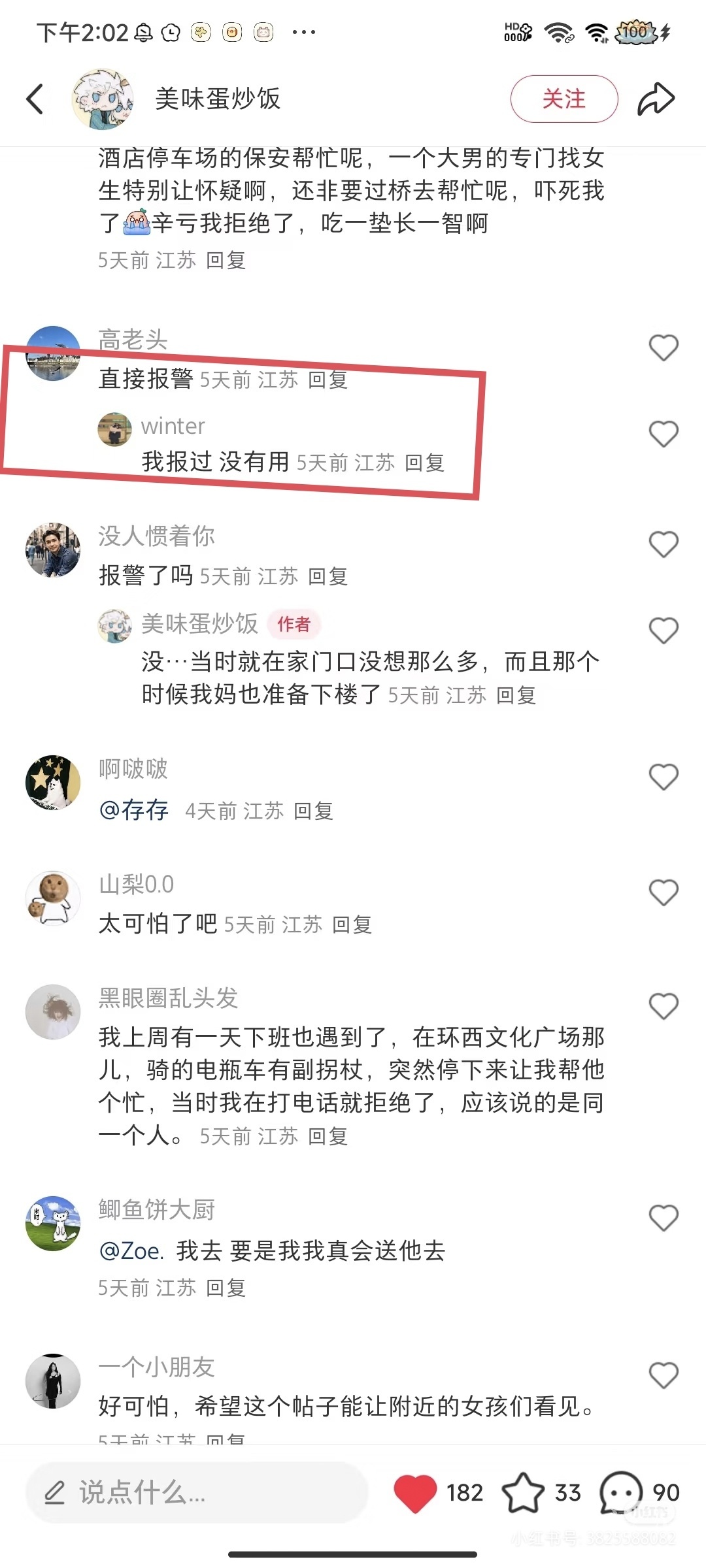The height and width of the screenshot is (1568, 706).
Task: Like winter's reply 我报过 没有用
Action: point(664,434)
